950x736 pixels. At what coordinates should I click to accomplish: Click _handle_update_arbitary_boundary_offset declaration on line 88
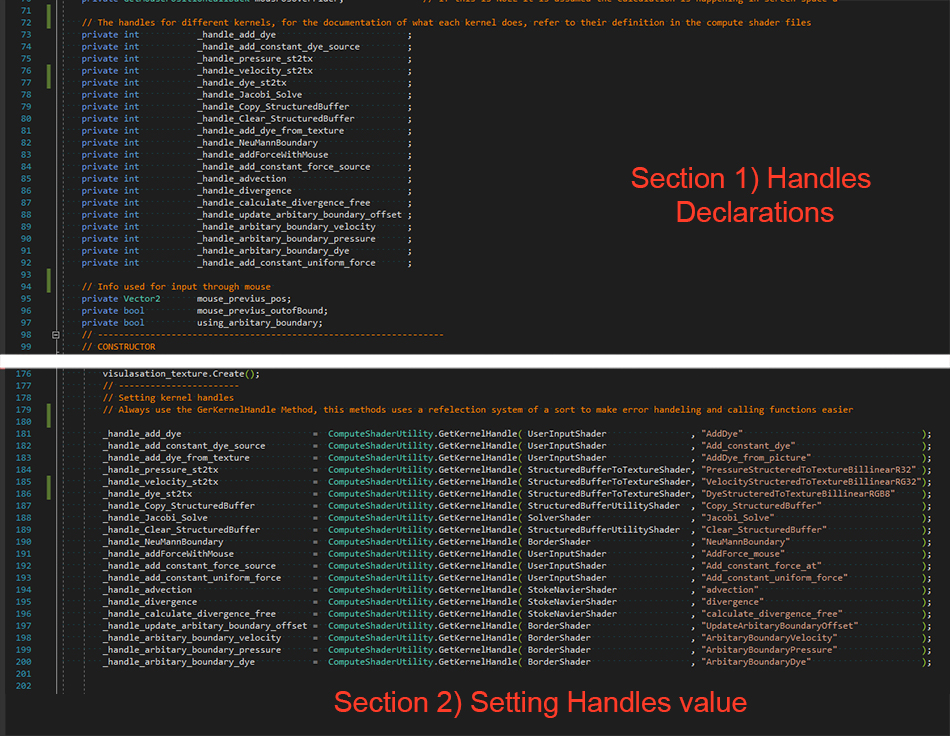coord(299,214)
